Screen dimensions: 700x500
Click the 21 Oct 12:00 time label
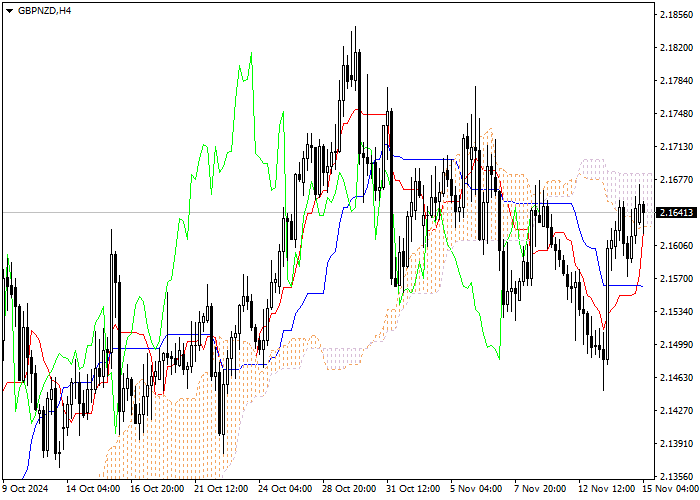pos(221,489)
